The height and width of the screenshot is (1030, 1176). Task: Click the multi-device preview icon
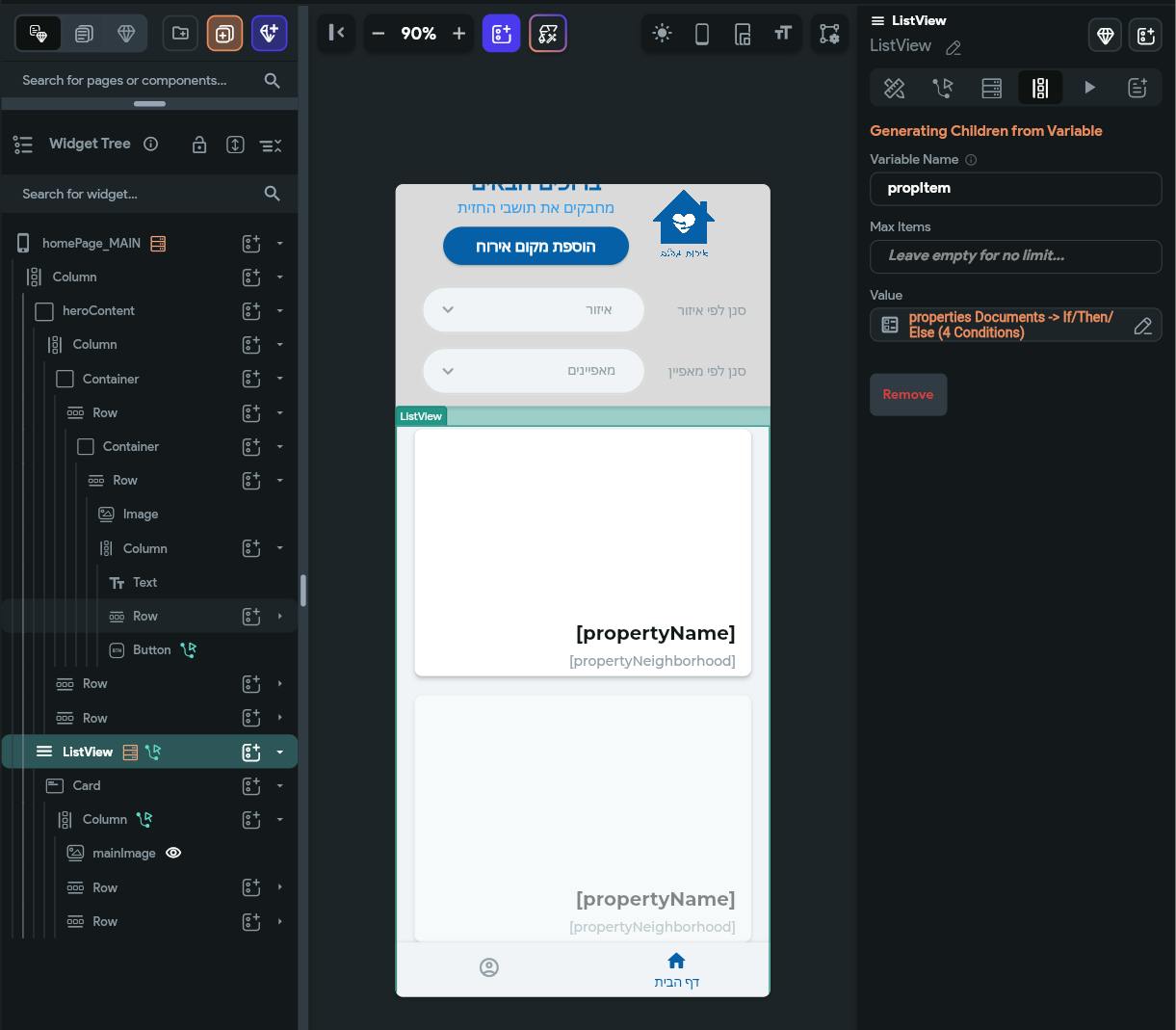click(743, 34)
